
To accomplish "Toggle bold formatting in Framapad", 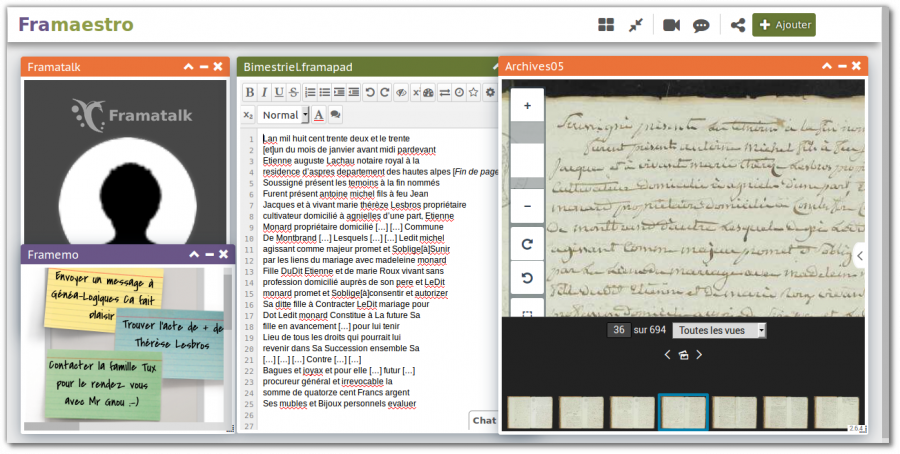I will point(250,92).
